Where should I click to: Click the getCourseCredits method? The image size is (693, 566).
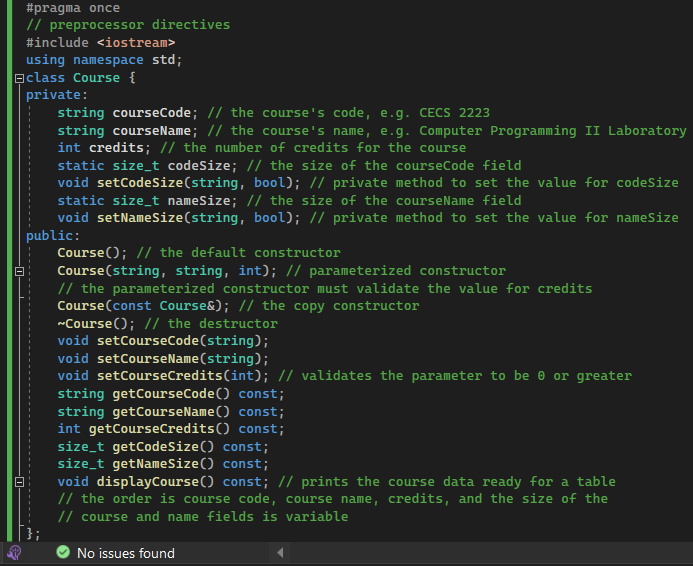(x=152, y=429)
